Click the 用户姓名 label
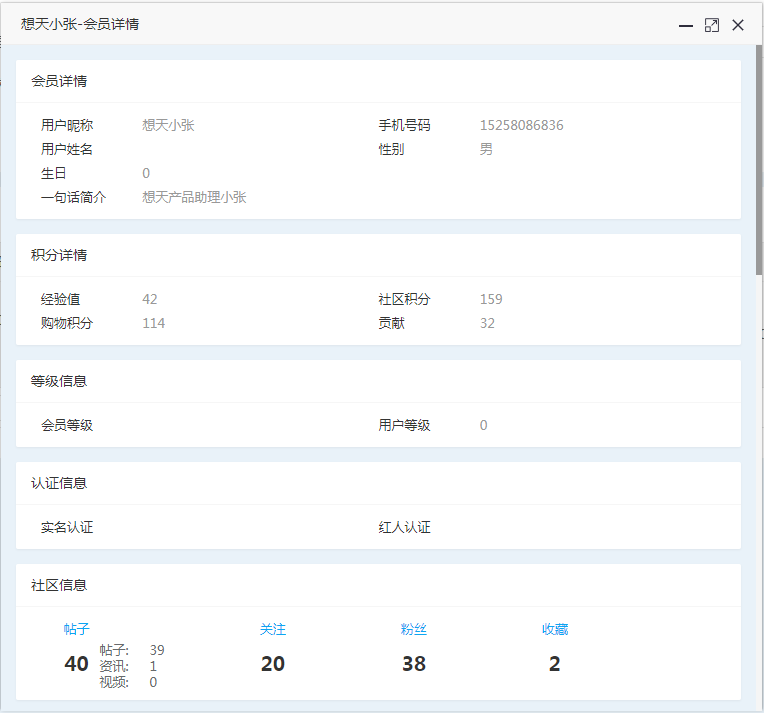This screenshot has height=713, width=764. [x=67, y=149]
